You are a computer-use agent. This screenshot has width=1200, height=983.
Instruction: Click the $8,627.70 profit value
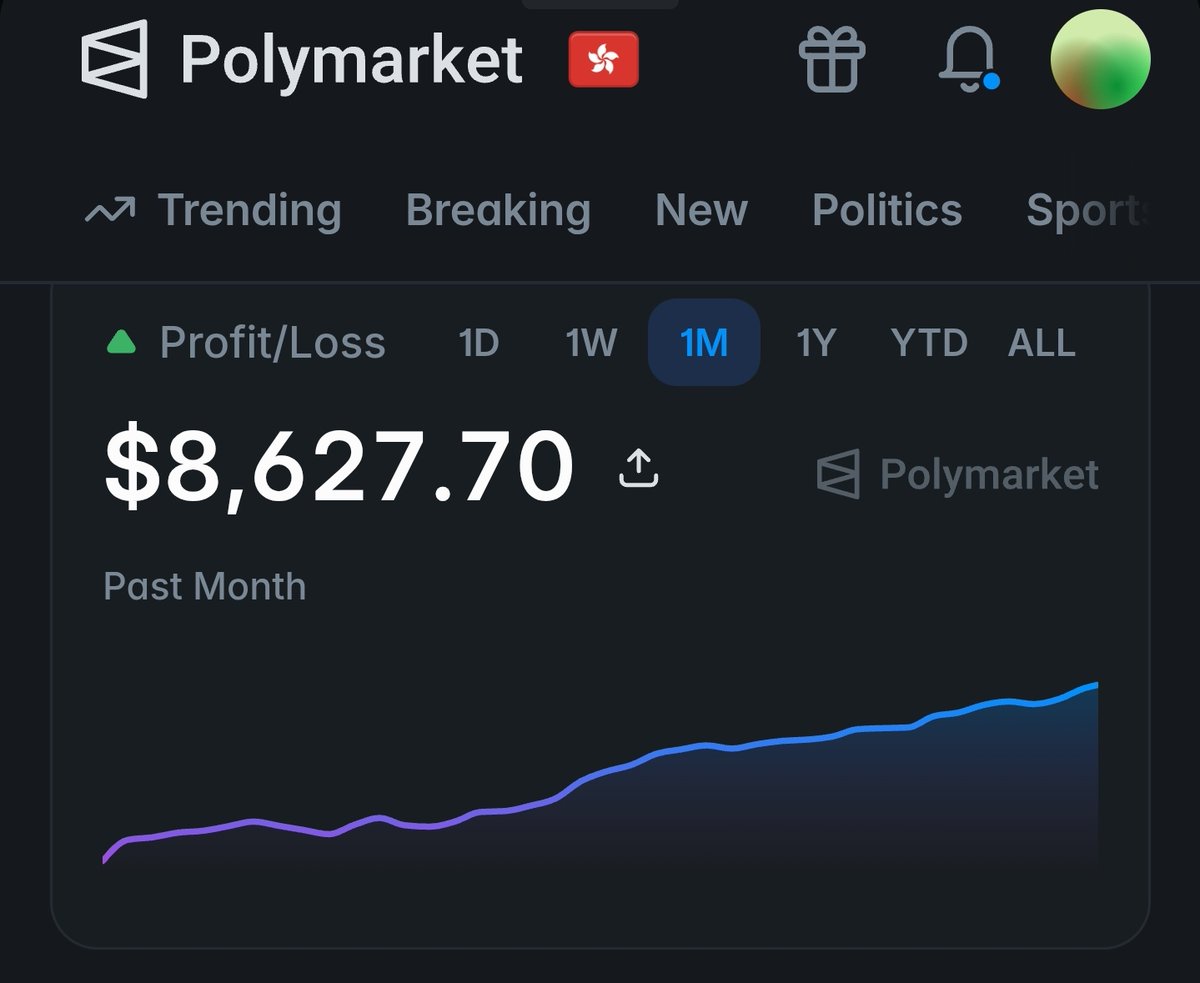[x=340, y=467]
